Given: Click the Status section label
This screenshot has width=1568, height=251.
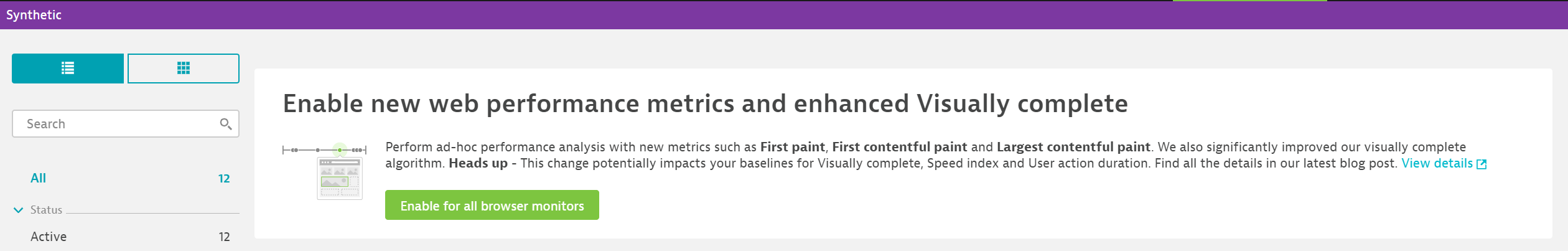Looking at the screenshot, I should coord(47,210).
